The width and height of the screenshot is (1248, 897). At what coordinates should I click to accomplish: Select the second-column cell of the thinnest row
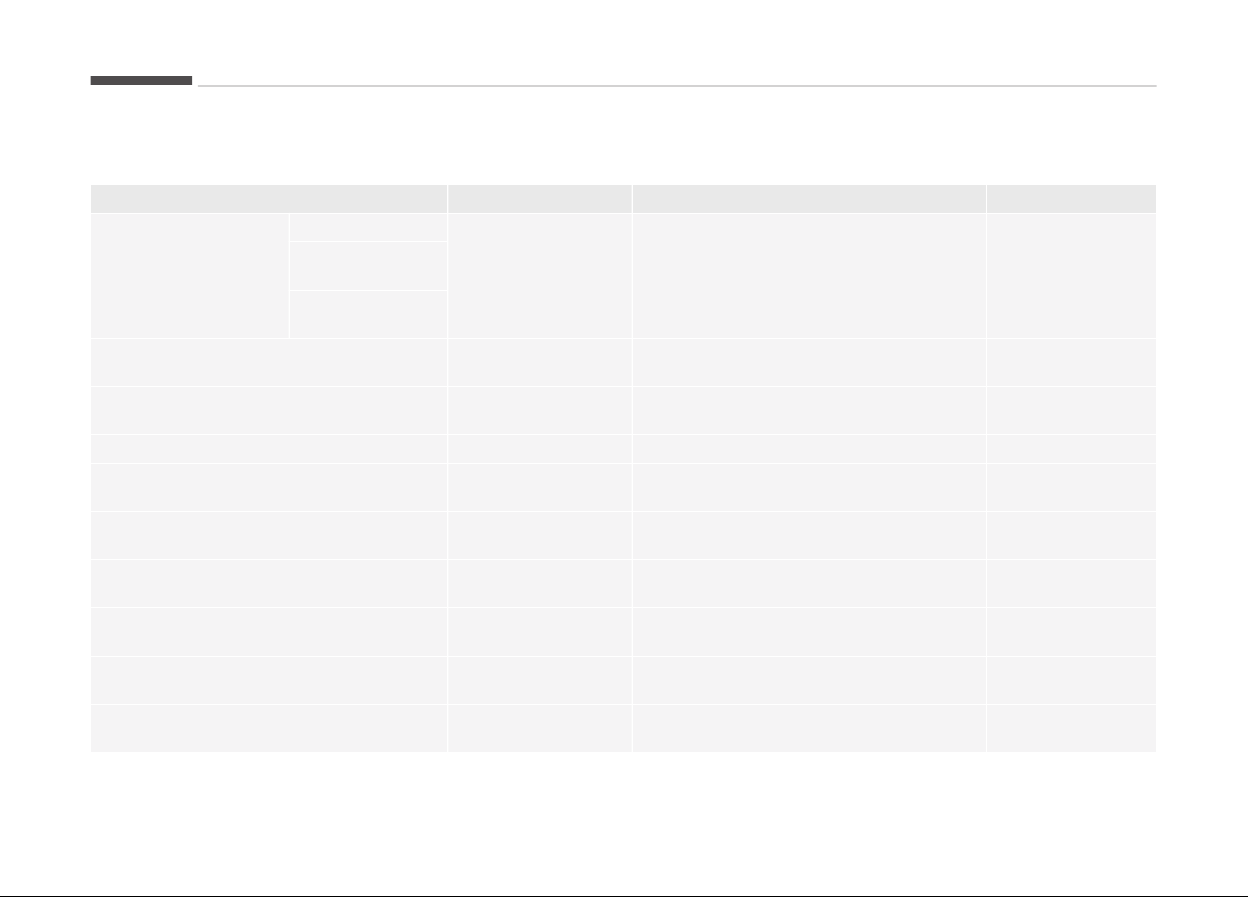click(540, 448)
